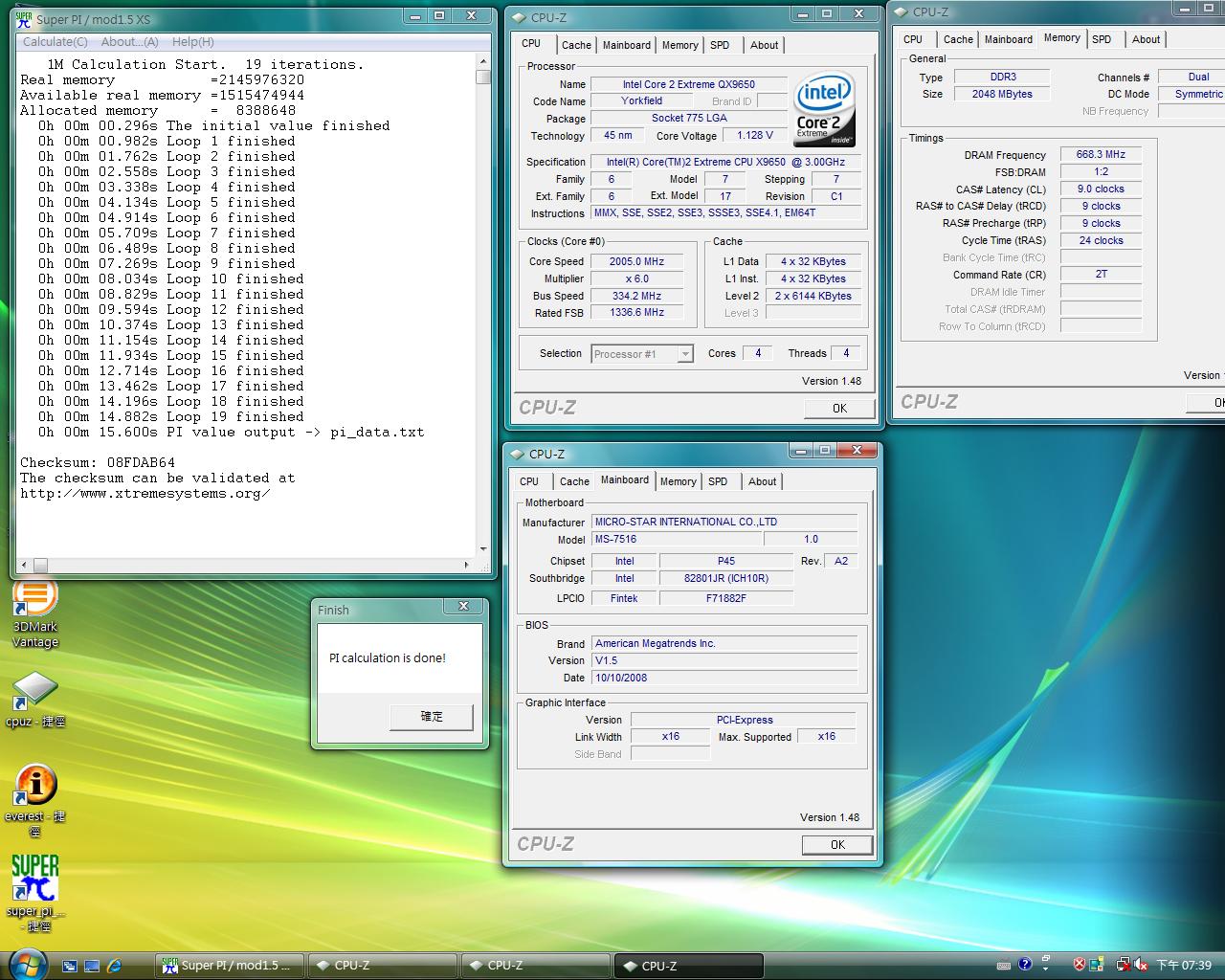
Task: Click the Code Name field Yorkfield
Action: pos(641,100)
